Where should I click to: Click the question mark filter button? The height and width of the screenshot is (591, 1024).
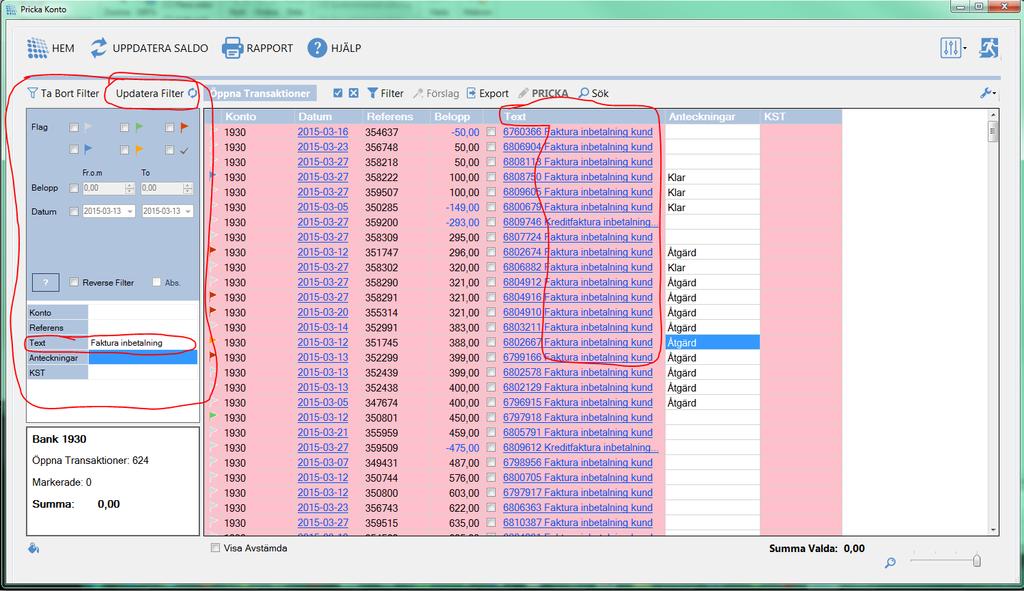(x=45, y=282)
